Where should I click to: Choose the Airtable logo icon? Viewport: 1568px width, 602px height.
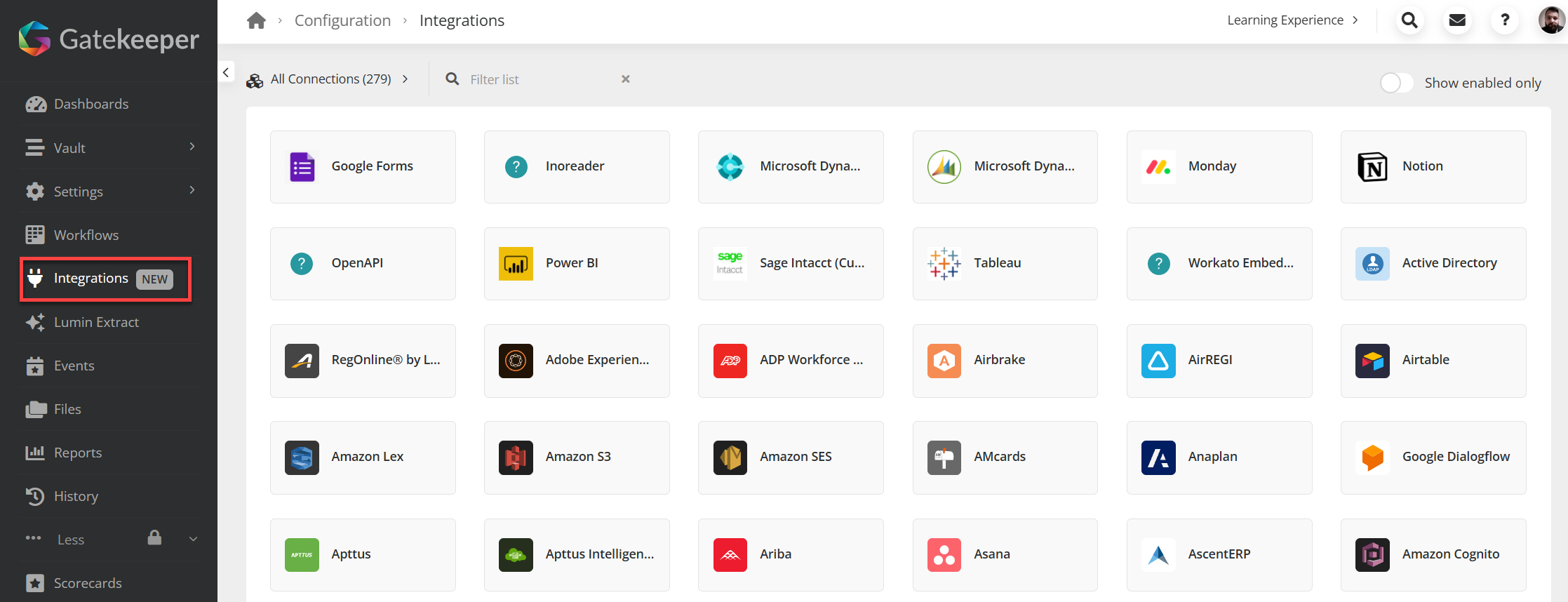coord(1372,361)
